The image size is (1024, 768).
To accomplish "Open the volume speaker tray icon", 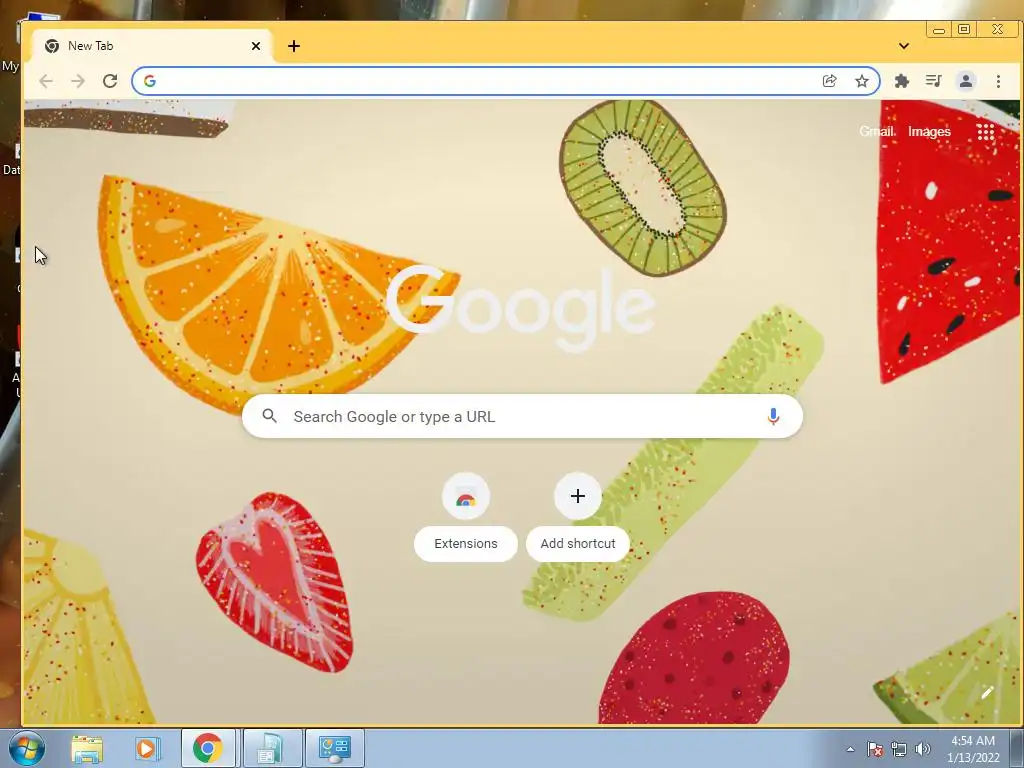I will coord(922,749).
